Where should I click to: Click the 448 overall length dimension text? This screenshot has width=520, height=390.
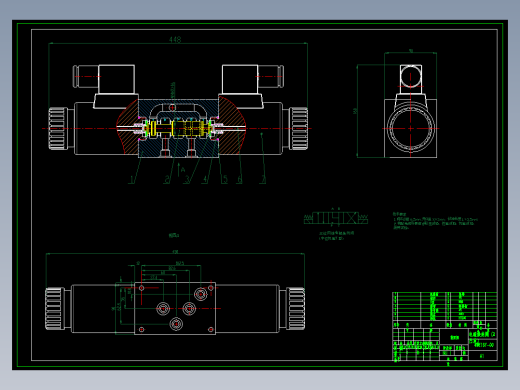coord(175,39)
